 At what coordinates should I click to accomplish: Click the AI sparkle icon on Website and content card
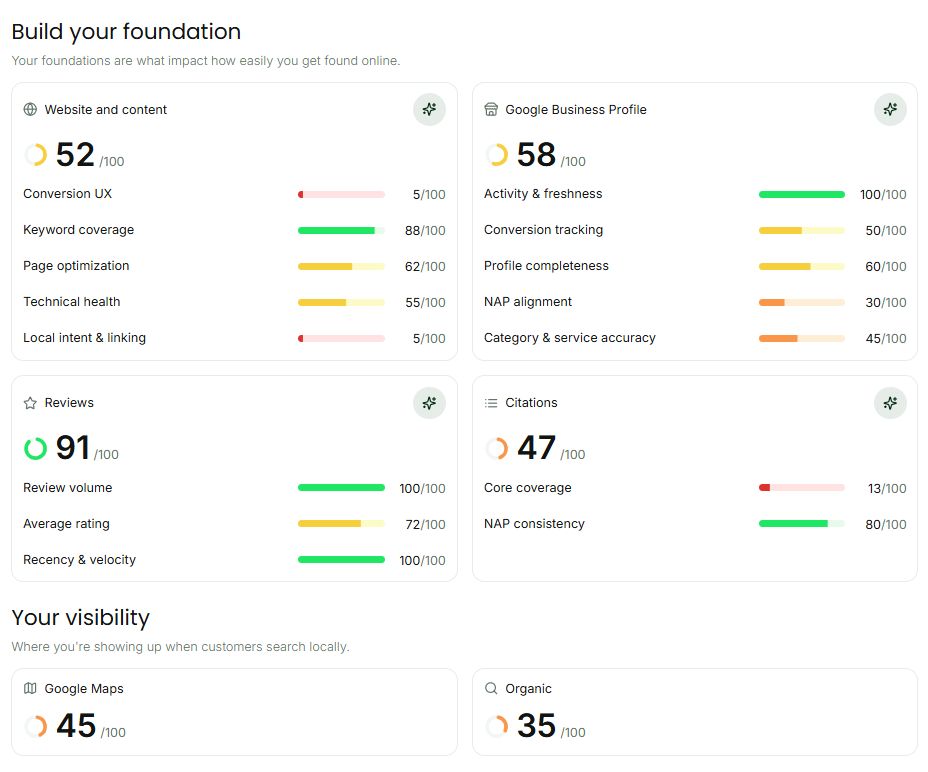pos(429,110)
